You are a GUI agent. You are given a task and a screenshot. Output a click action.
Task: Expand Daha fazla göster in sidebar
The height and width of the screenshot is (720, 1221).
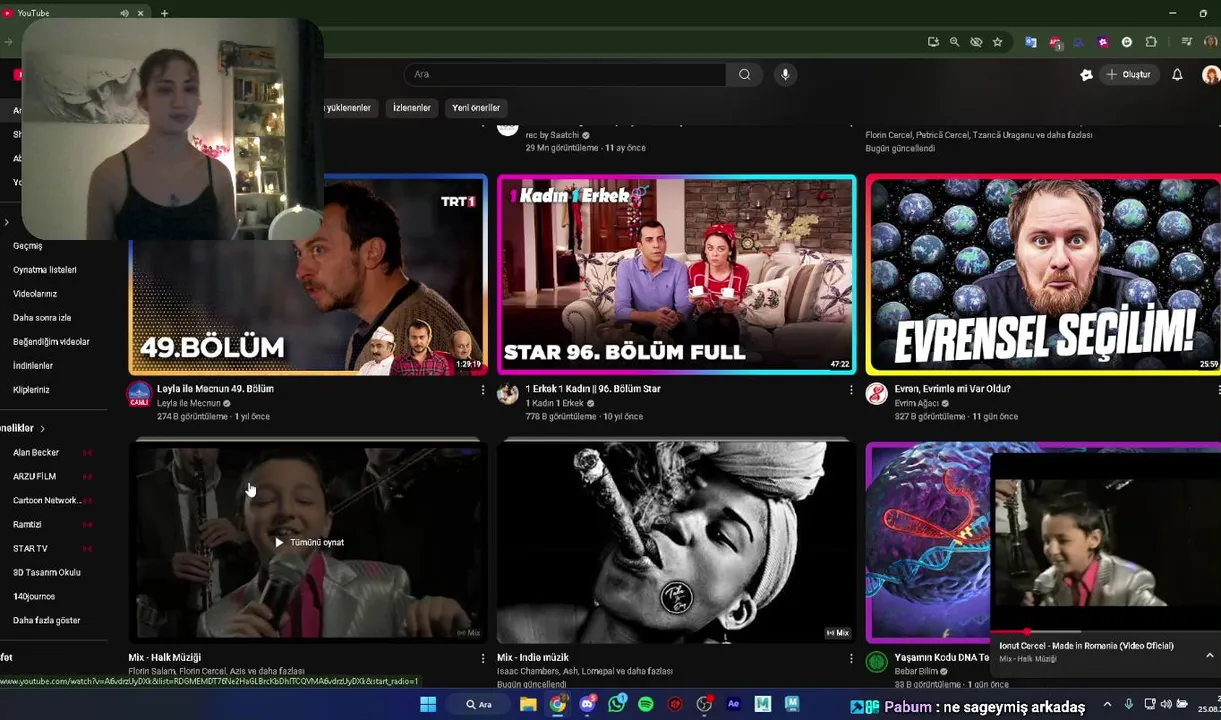pyautogui.click(x=46, y=621)
